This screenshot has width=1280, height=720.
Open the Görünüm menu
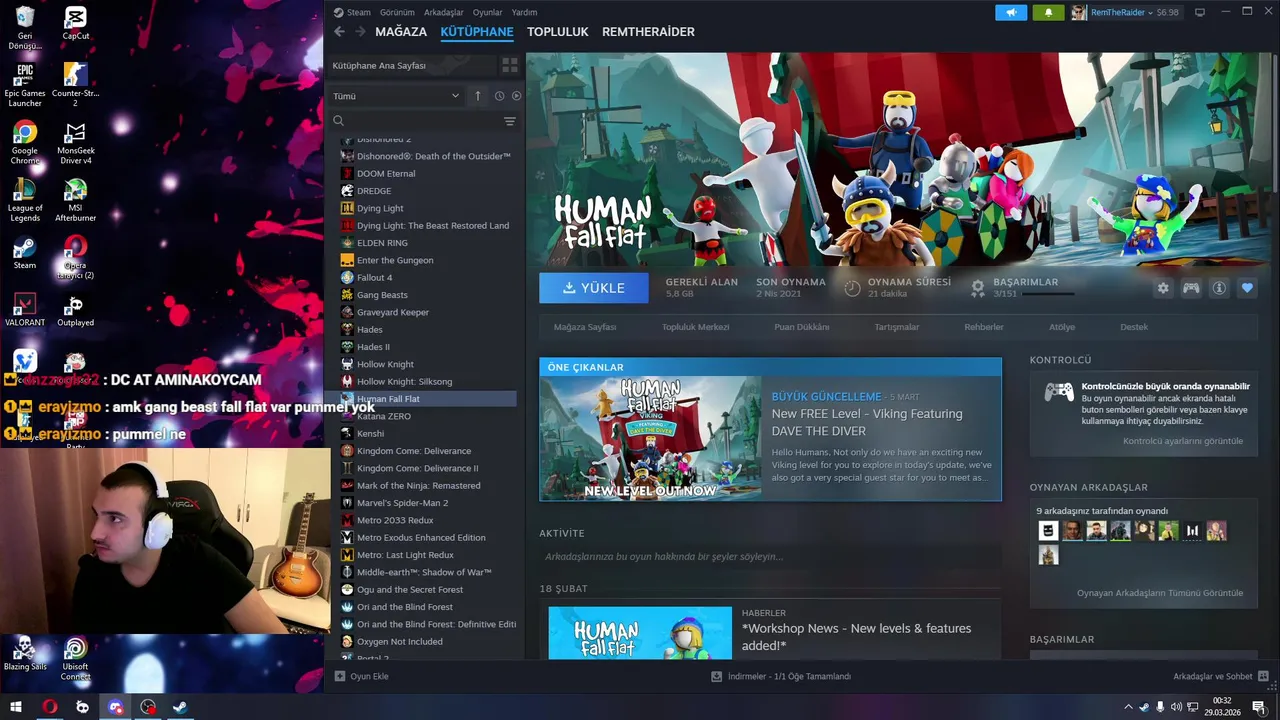click(x=397, y=12)
